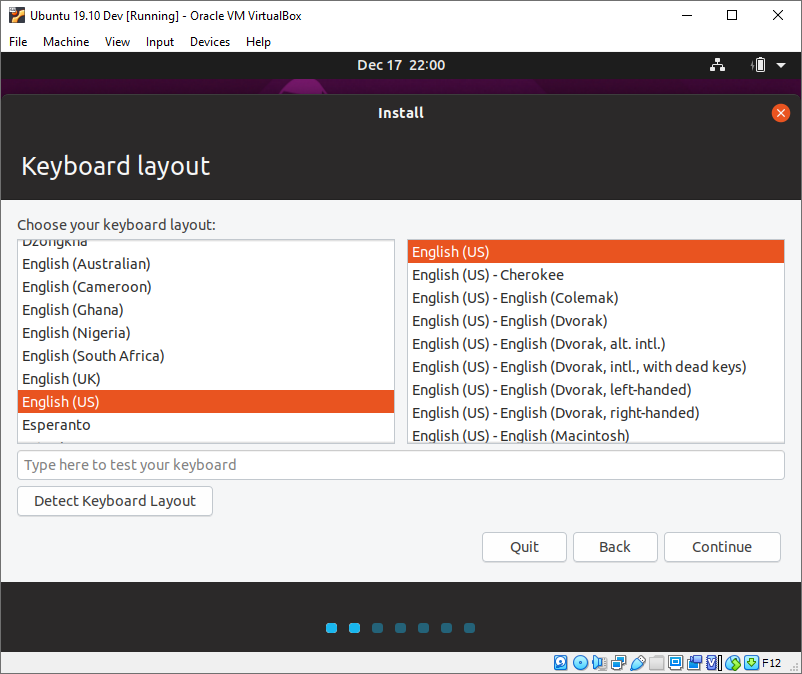Select English (US) - English (Dvorak, alt. intl.)
Screen dimensions: 802x674
[596, 344]
